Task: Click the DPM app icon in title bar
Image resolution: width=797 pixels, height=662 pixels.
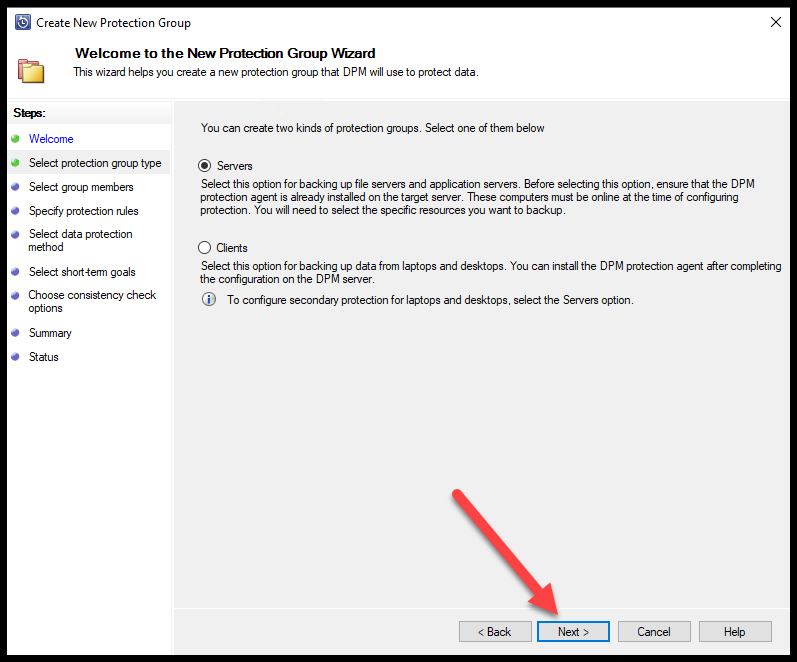Action: point(23,22)
